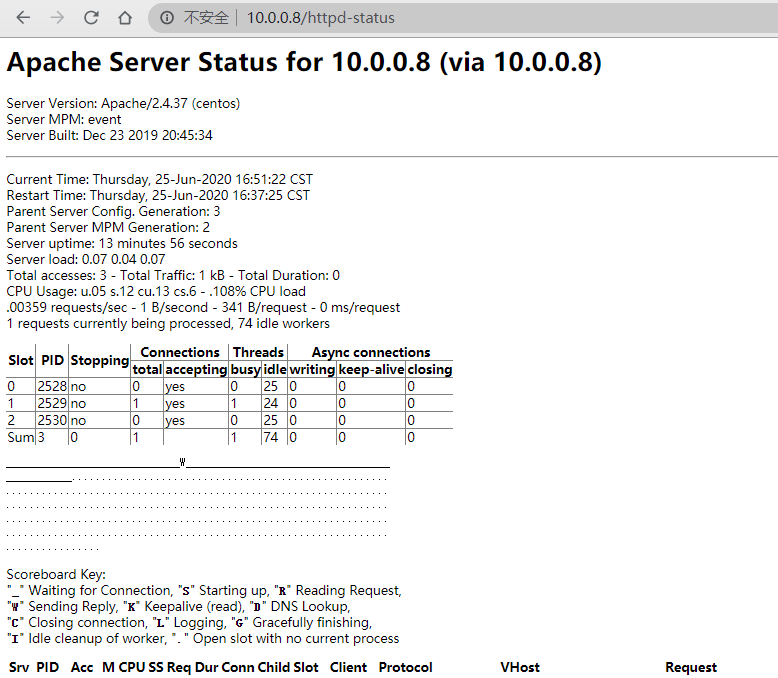778x678 pixels.
Task: Go to the browser home page
Action: (125, 18)
